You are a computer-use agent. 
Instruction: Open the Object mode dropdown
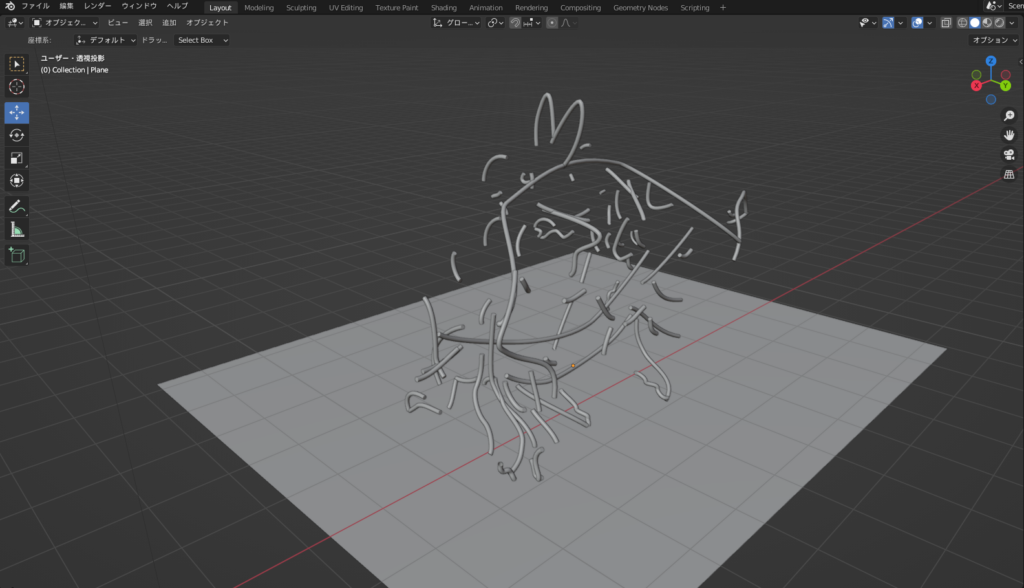click(x=65, y=23)
